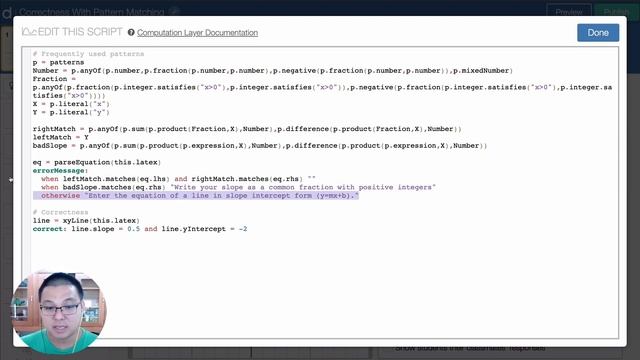Click the '# Correctness' comment
Screen dimensions: 640x360
coord(60,212)
